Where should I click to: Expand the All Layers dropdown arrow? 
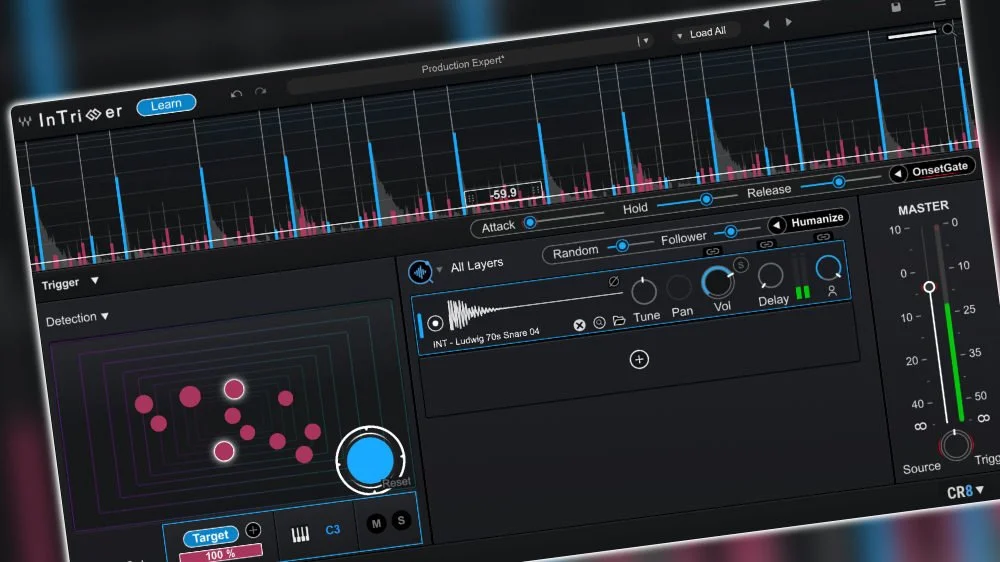pyautogui.click(x=439, y=270)
